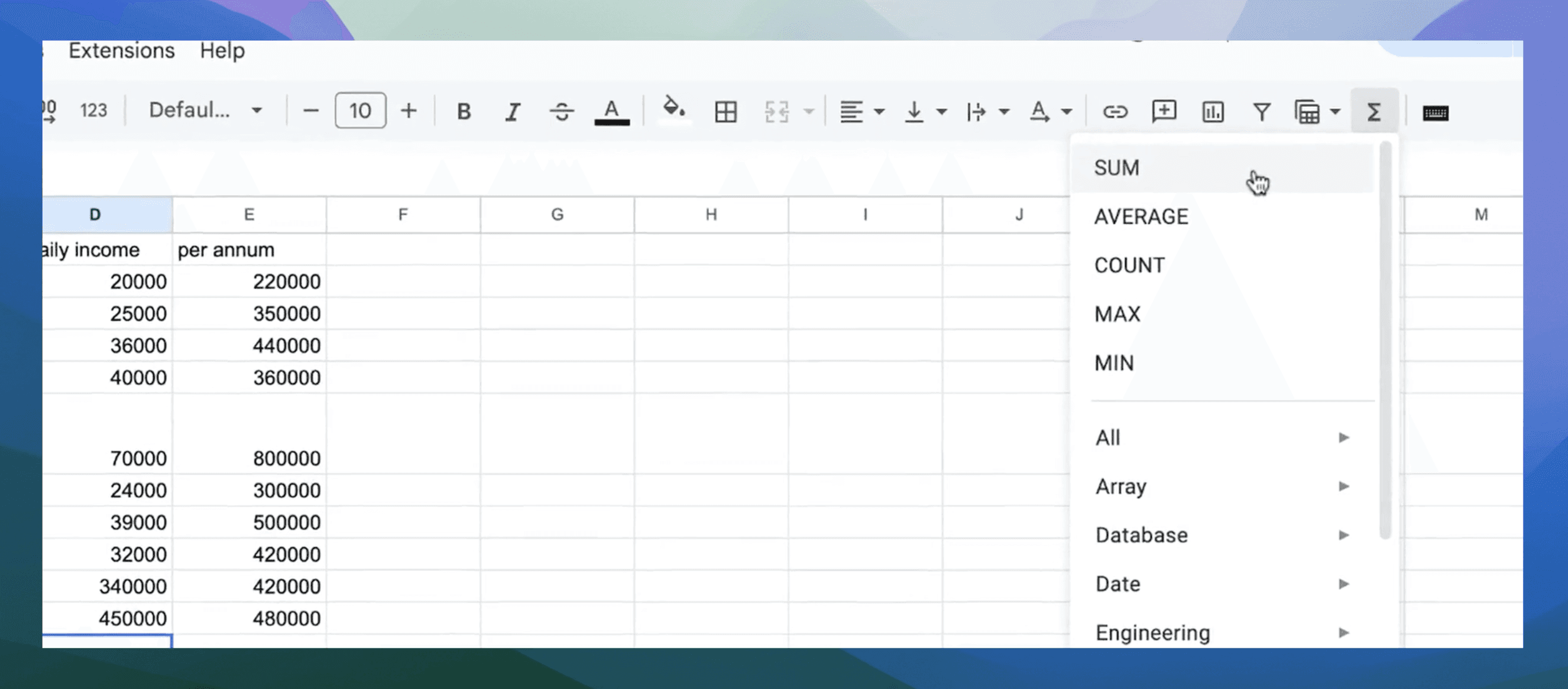The width and height of the screenshot is (1568, 689).
Task: Open the Help menu
Action: pyautogui.click(x=222, y=51)
